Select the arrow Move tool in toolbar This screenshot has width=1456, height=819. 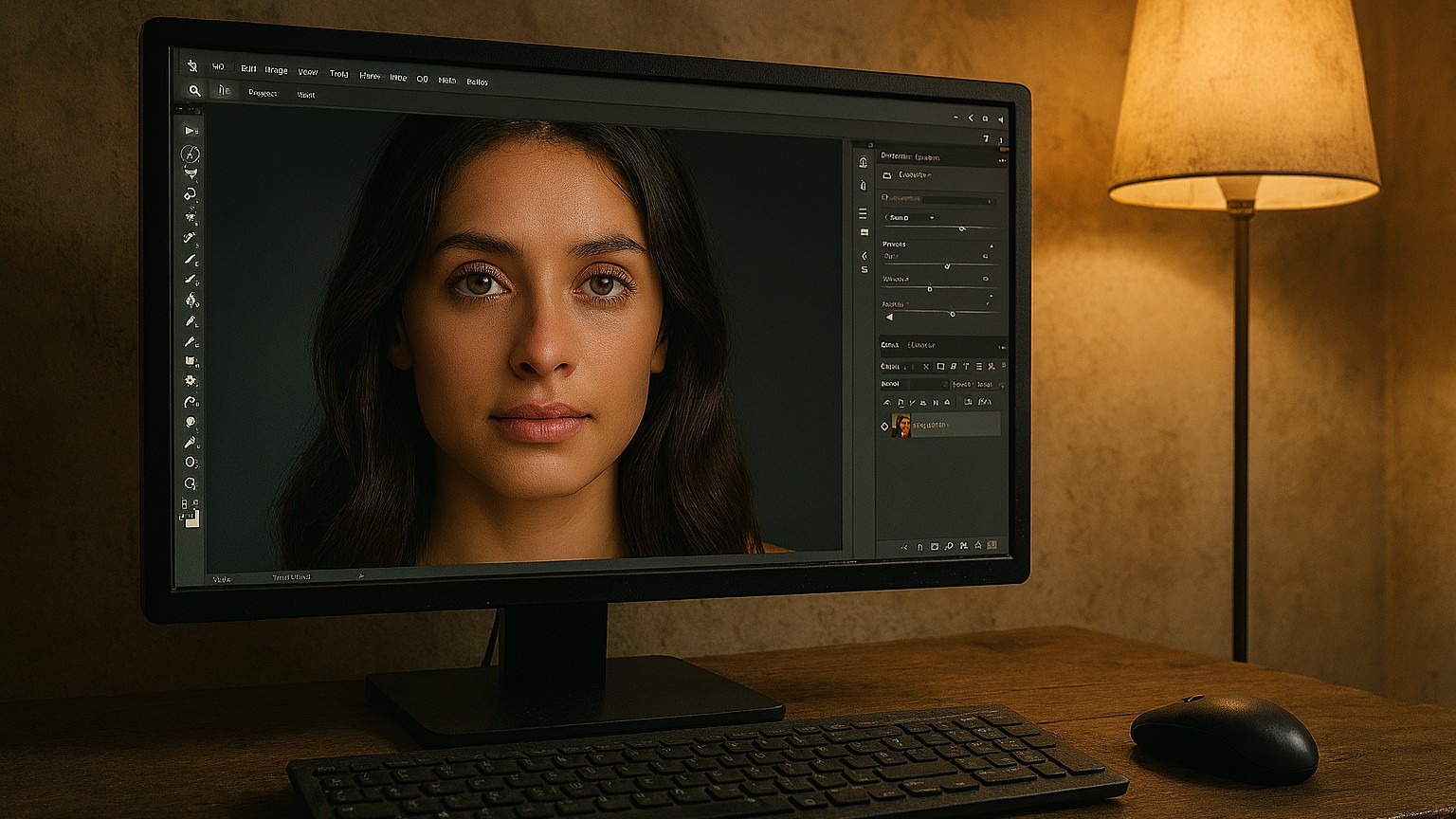coord(191,131)
